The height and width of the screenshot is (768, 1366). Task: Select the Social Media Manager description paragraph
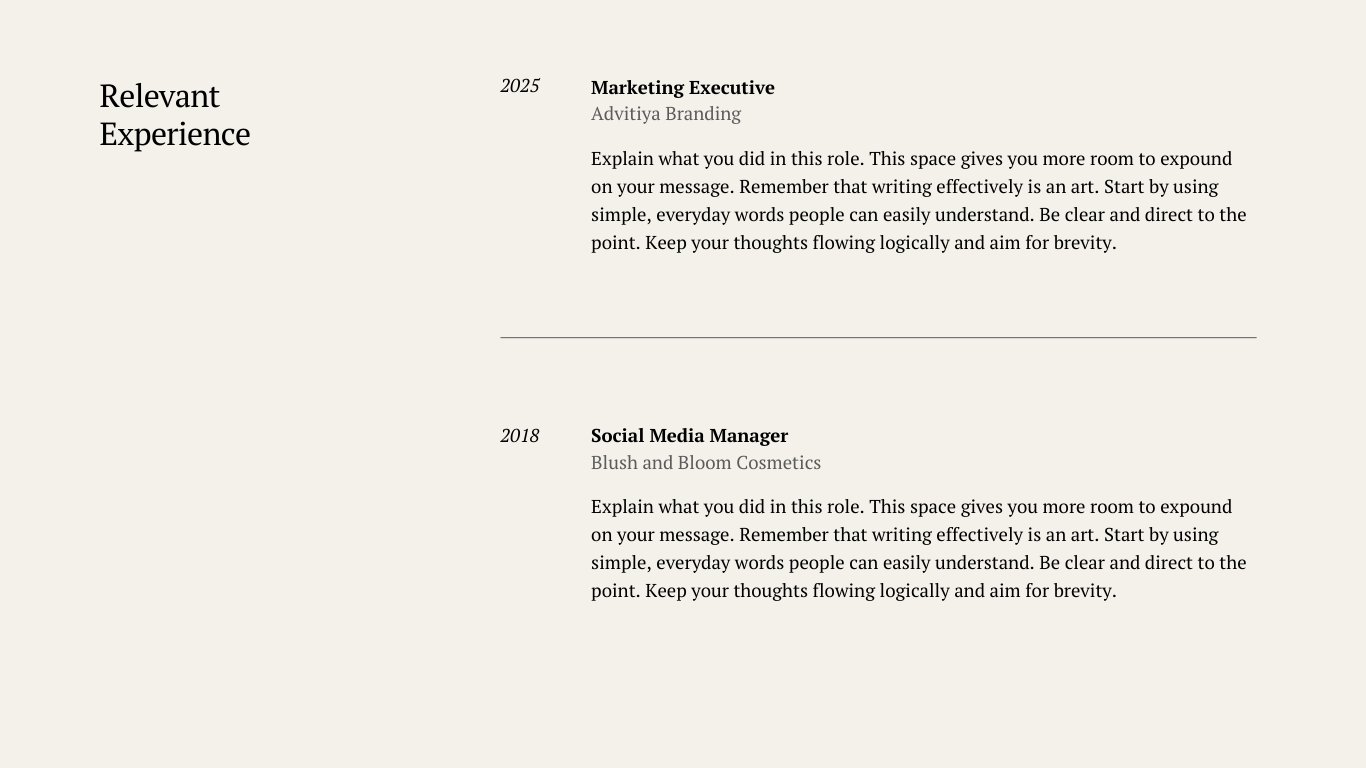(x=919, y=549)
